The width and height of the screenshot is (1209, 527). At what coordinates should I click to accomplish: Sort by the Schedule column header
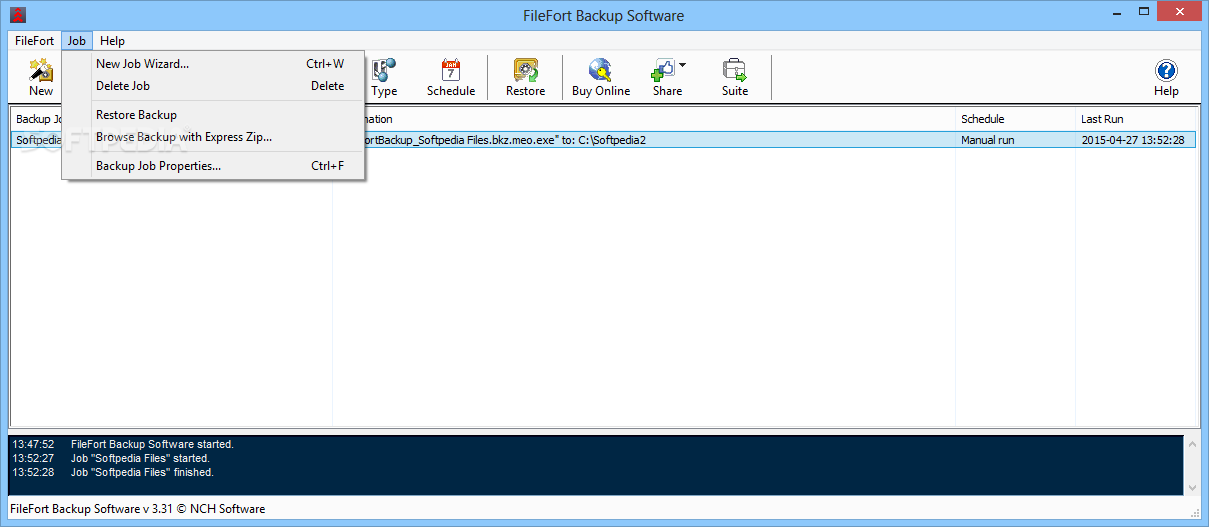tap(1015, 119)
